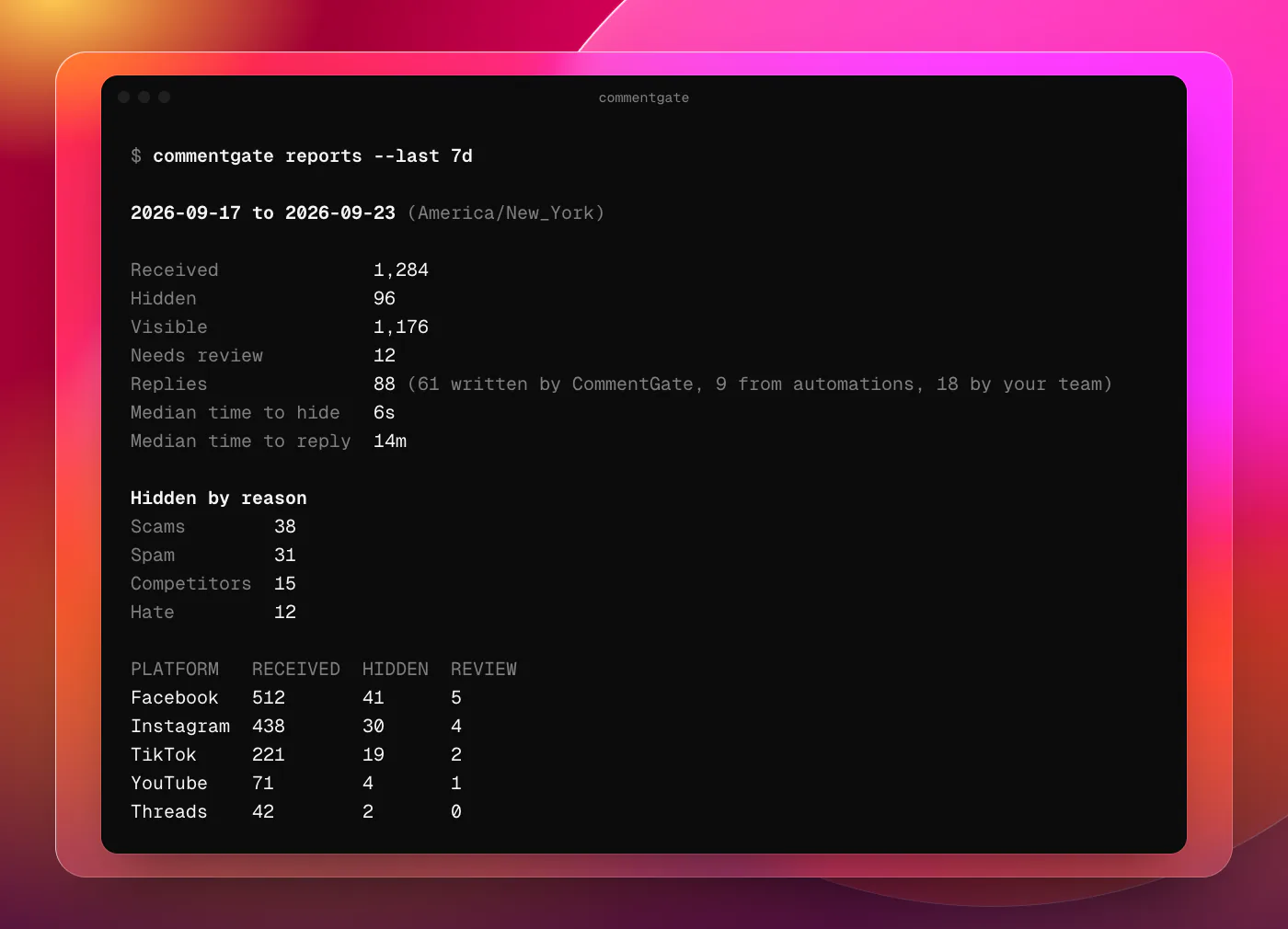Click the Replies label
The image size is (1288, 929).
tap(169, 384)
